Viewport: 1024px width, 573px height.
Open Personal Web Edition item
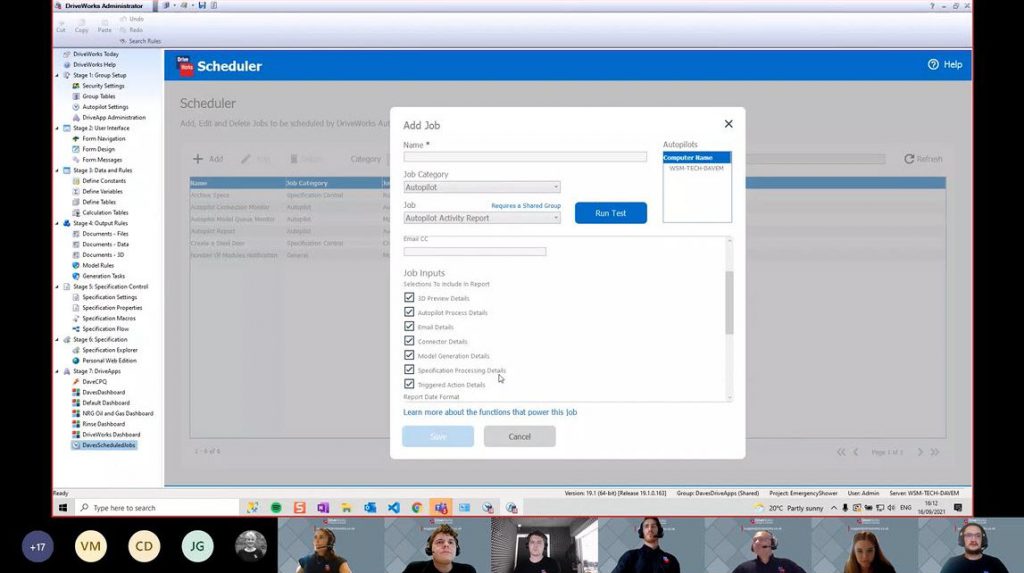[108, 361]
